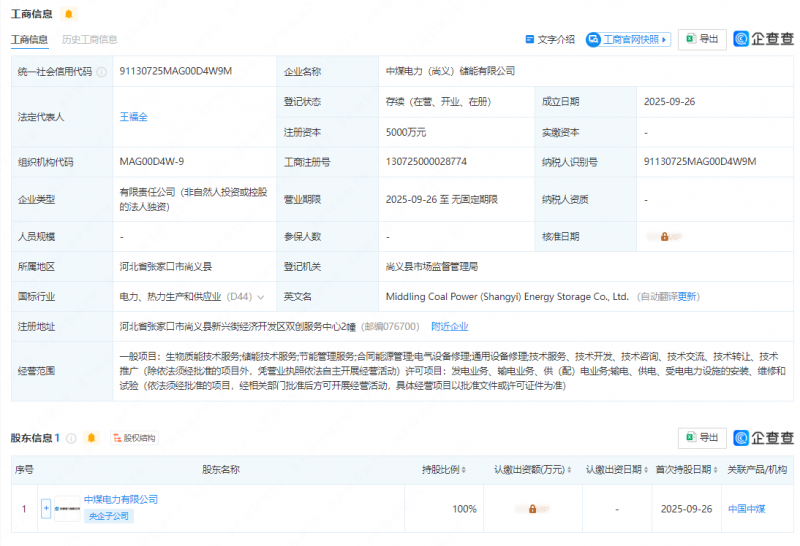The width and height of the screenshot is (800, 546).
Task: Click the bell alert icon beside 工商信息
Action: (68, 14)
